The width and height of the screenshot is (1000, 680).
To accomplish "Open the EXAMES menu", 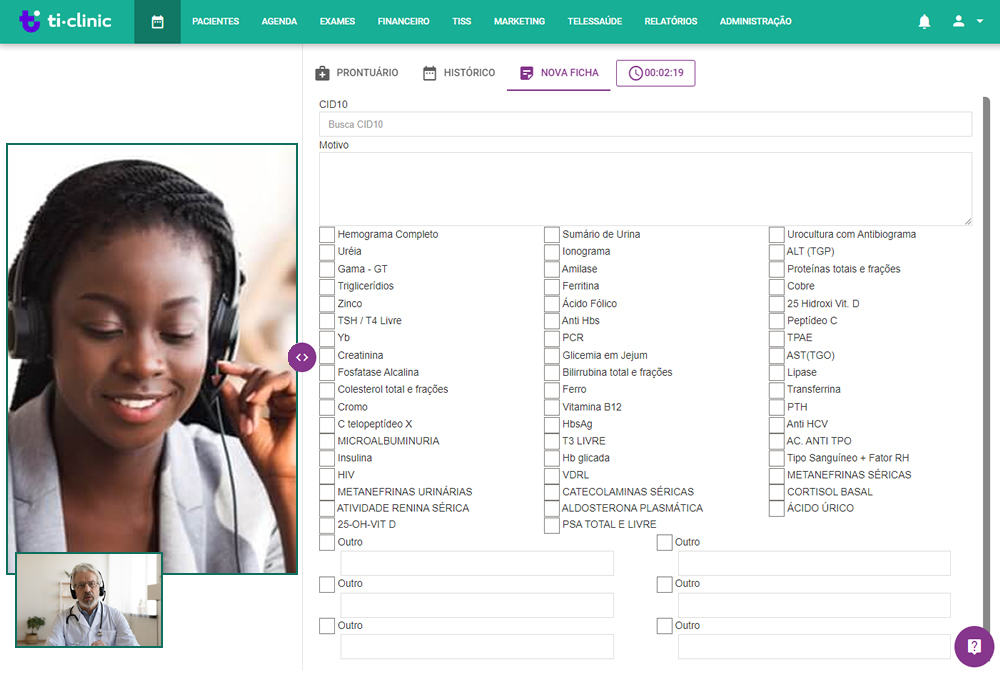I will pos(337,22).
